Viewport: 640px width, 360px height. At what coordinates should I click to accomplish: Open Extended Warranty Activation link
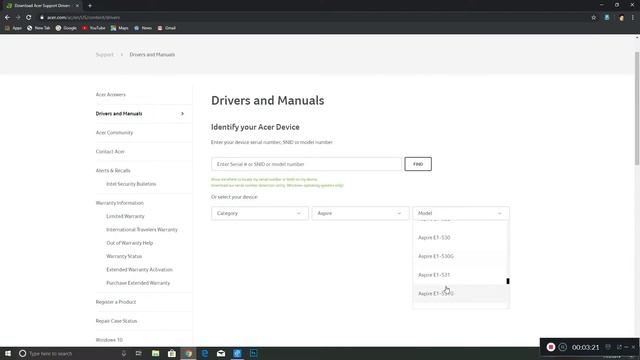(x=140, y=270)
